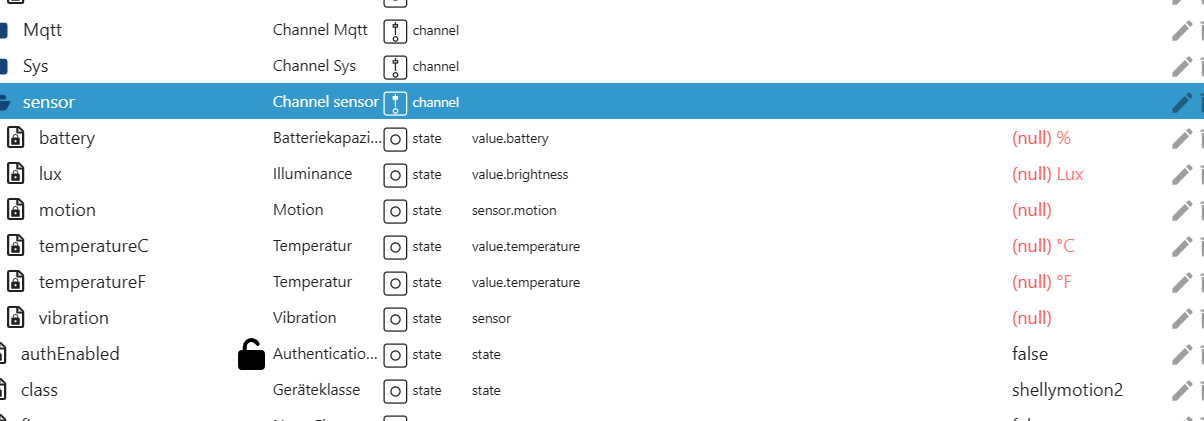
Task: Select the battery state entry
Action: coord(66,138)
